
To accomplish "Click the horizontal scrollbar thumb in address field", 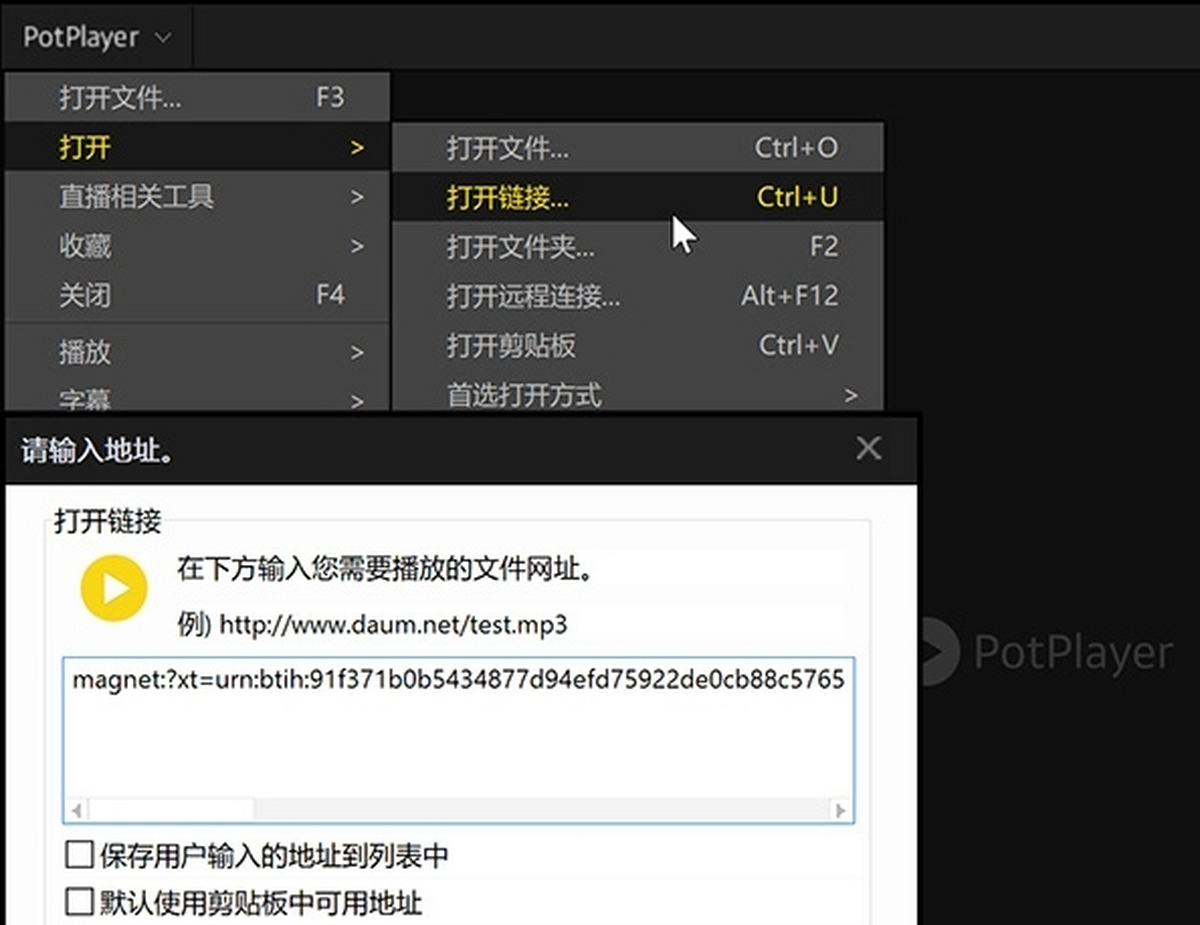I will pyautogui.click(x=171, y=810).
